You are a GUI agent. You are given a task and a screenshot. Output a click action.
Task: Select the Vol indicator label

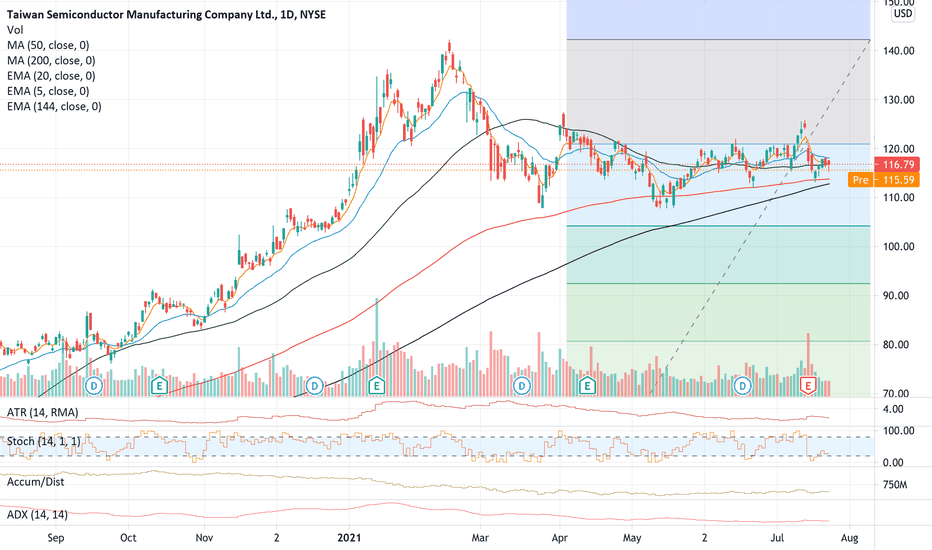click(15, 30)
